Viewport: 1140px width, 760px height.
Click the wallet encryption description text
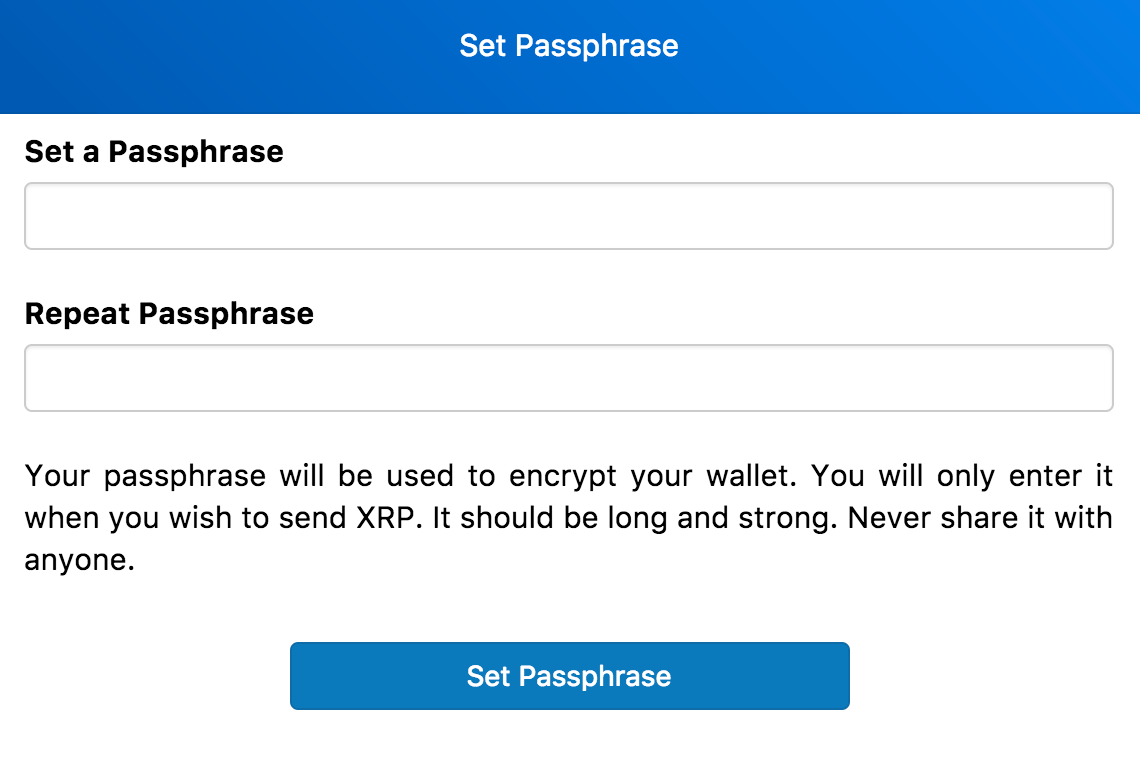click(x=568, y=517)
